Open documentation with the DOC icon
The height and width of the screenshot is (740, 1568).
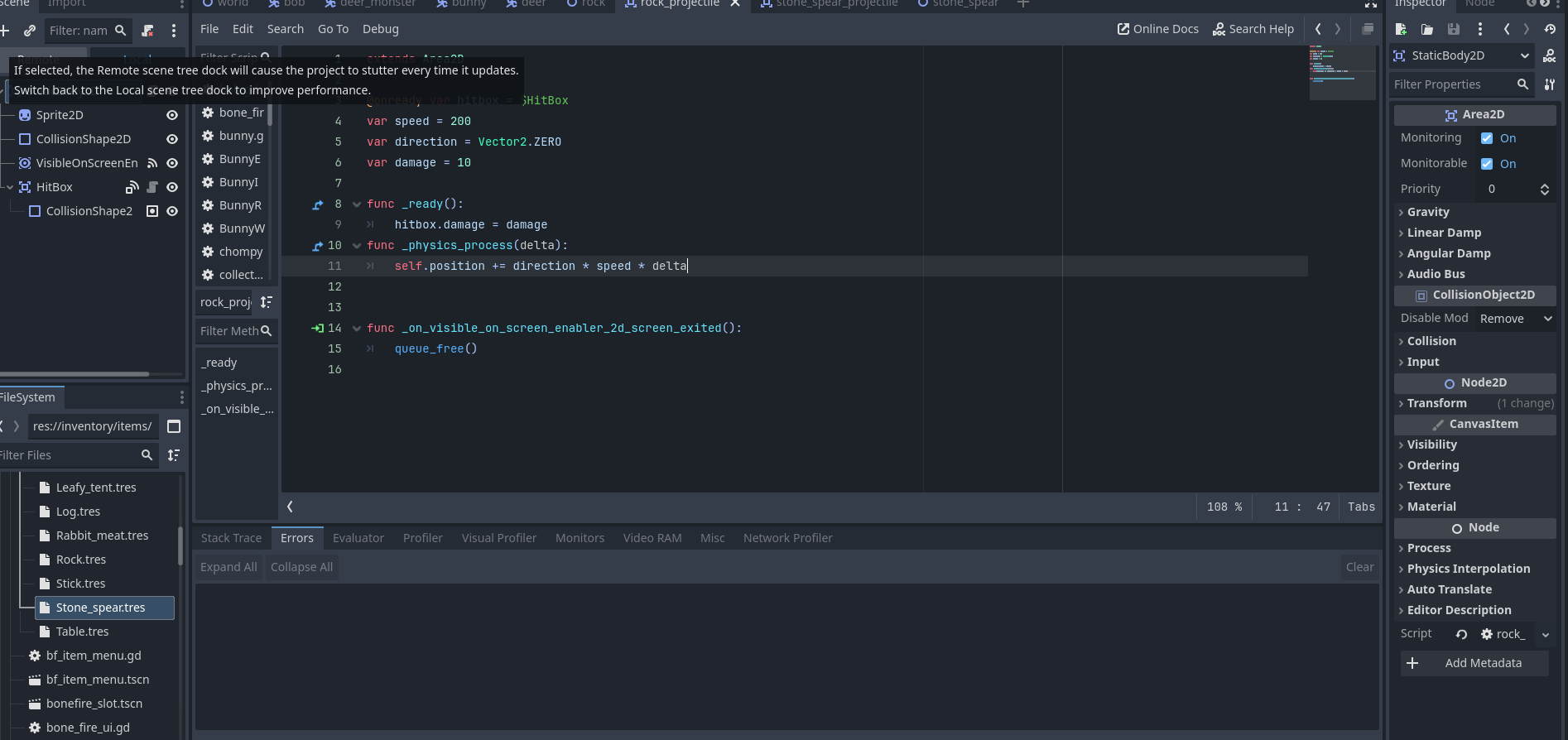(1549, 55)
